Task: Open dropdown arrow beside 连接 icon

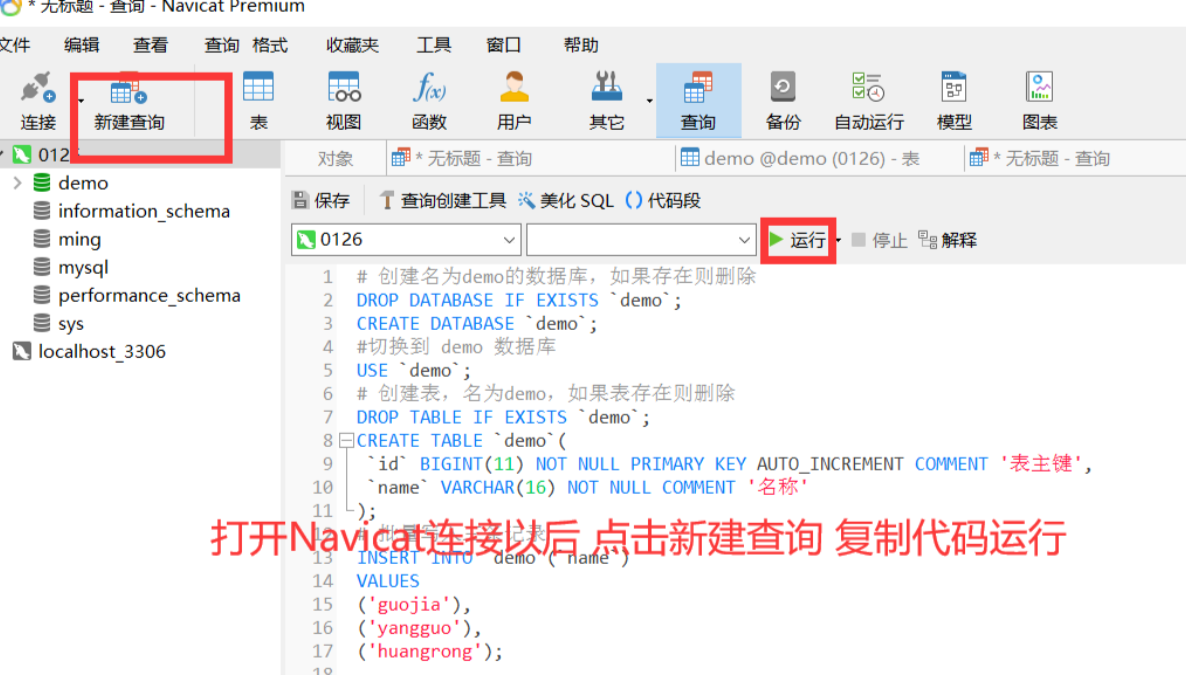Action: [81, 101]
